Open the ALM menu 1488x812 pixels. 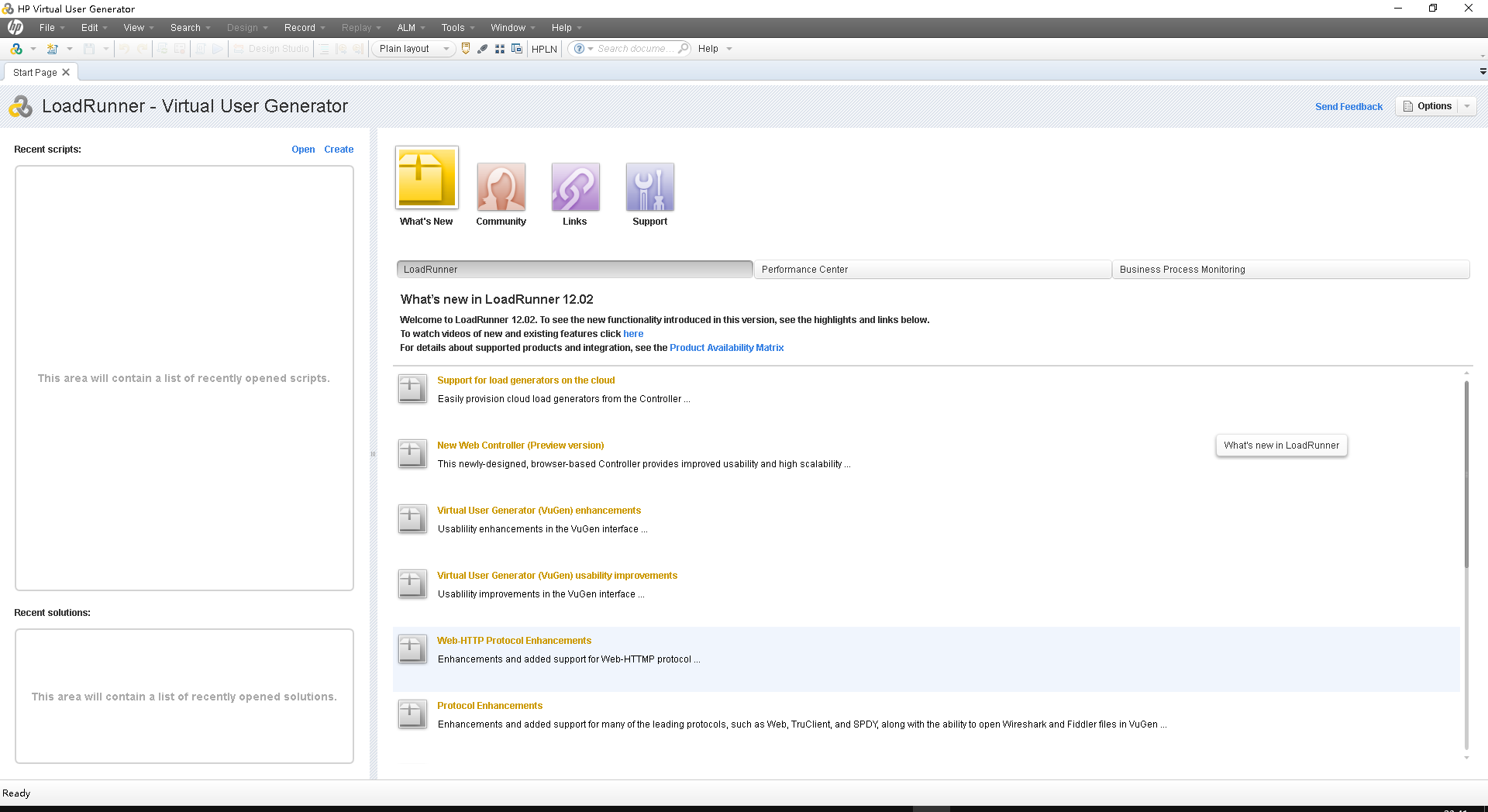[x=411, y=28]
